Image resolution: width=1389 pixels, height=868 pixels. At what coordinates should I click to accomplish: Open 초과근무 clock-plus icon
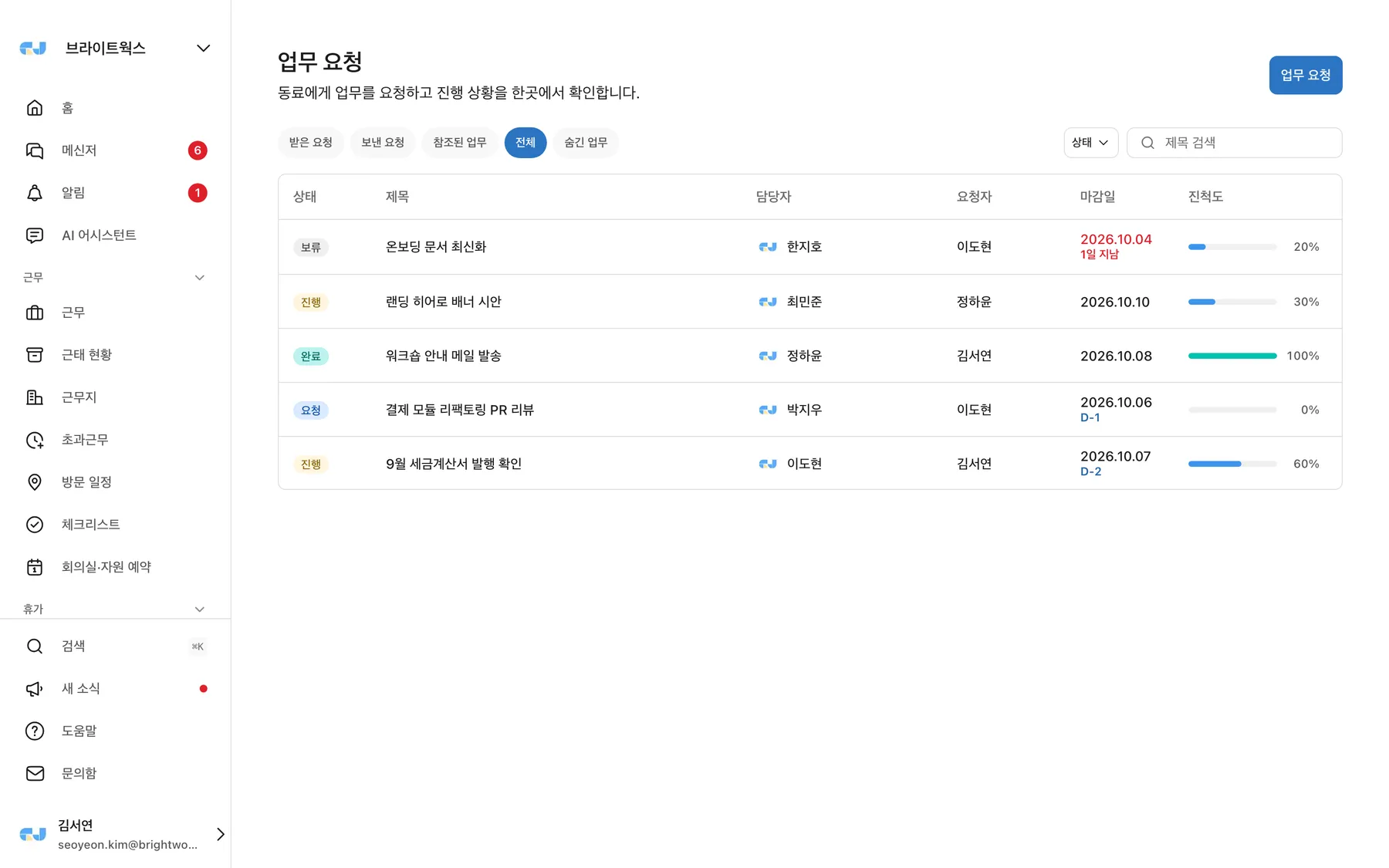(35, 440)
